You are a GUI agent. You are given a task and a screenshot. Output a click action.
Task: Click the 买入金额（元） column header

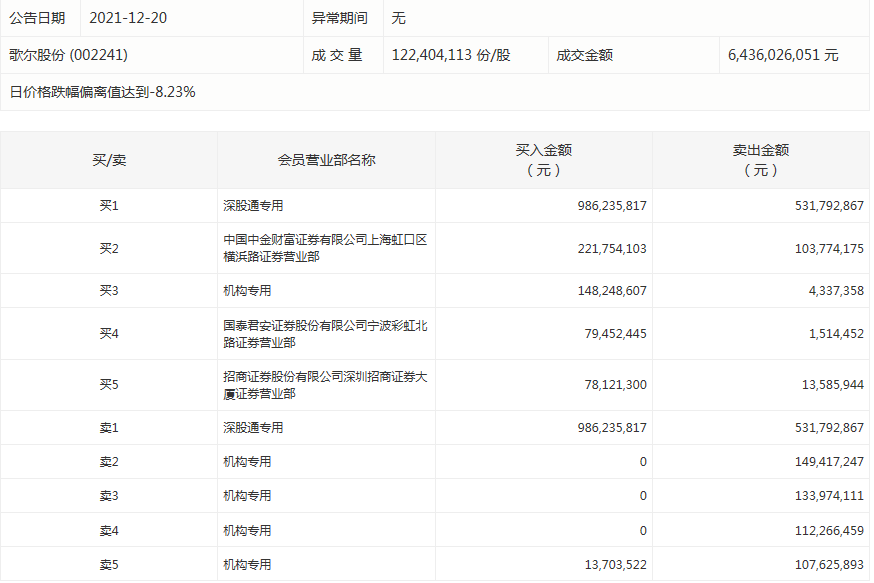[543, 160]
